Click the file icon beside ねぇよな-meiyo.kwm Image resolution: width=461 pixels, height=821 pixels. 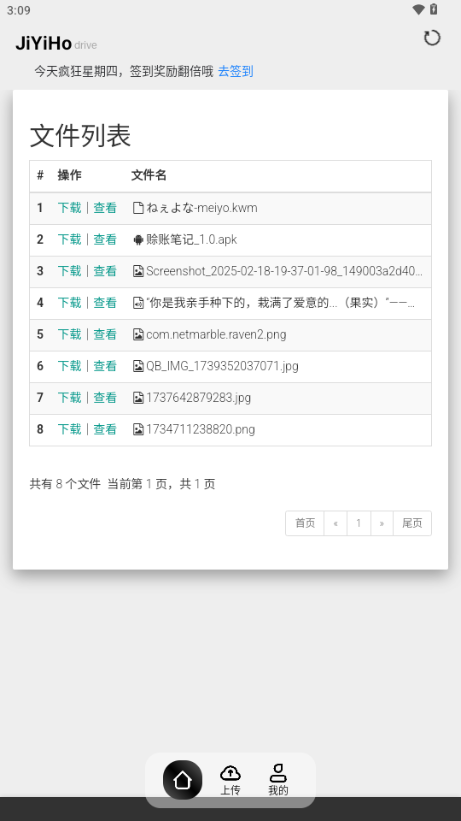point(138,208)
